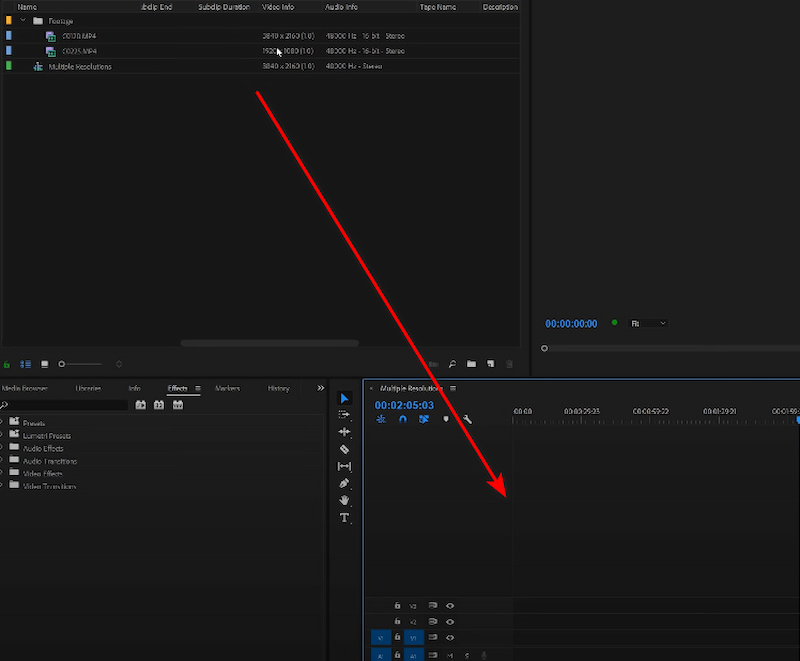Expand the Audio Transitions folder
Image resolution: width=800 pixels, height=661 pixels.
(x=2, y=460)
